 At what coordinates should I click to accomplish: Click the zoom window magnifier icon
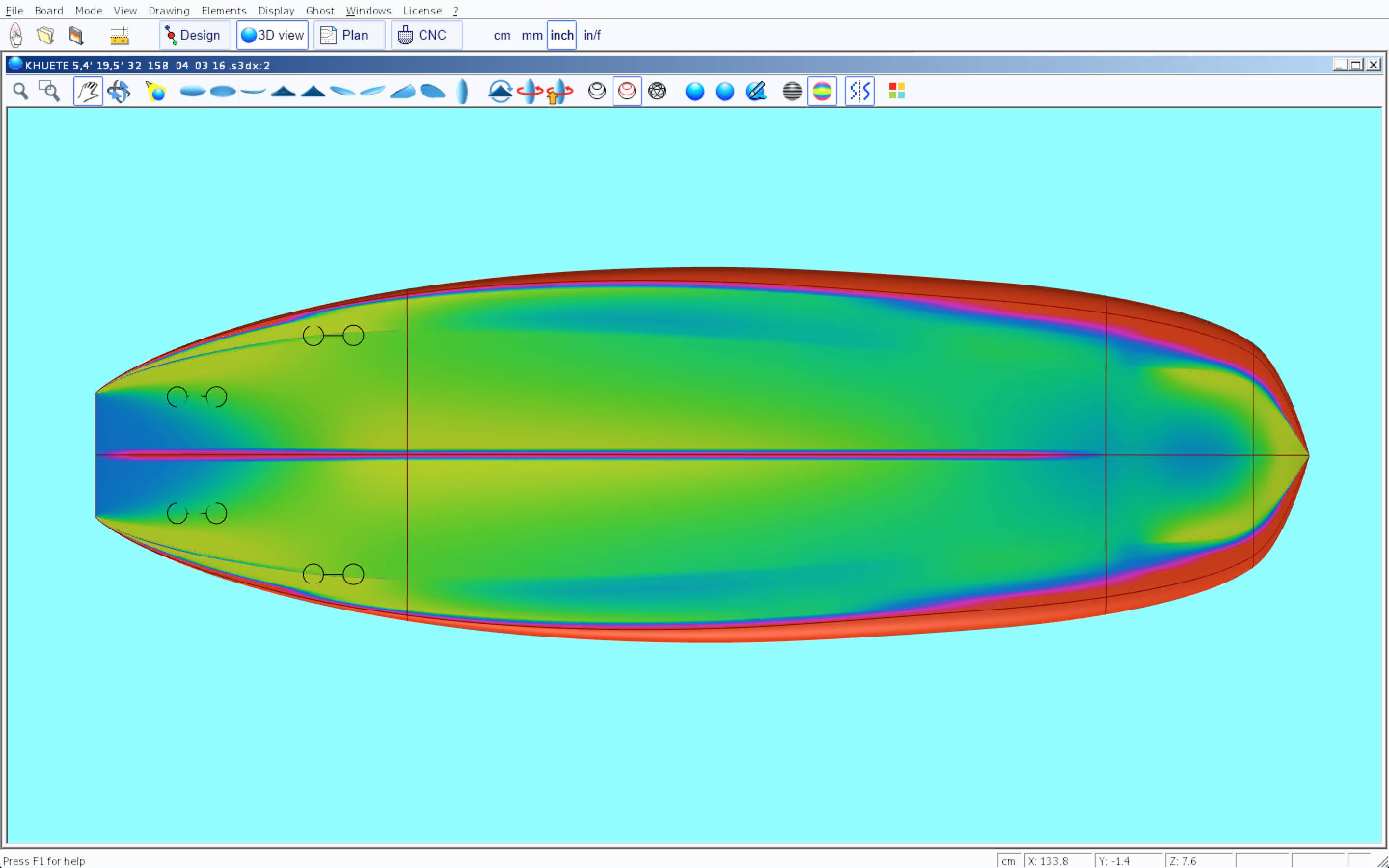[x=49, y=91]
